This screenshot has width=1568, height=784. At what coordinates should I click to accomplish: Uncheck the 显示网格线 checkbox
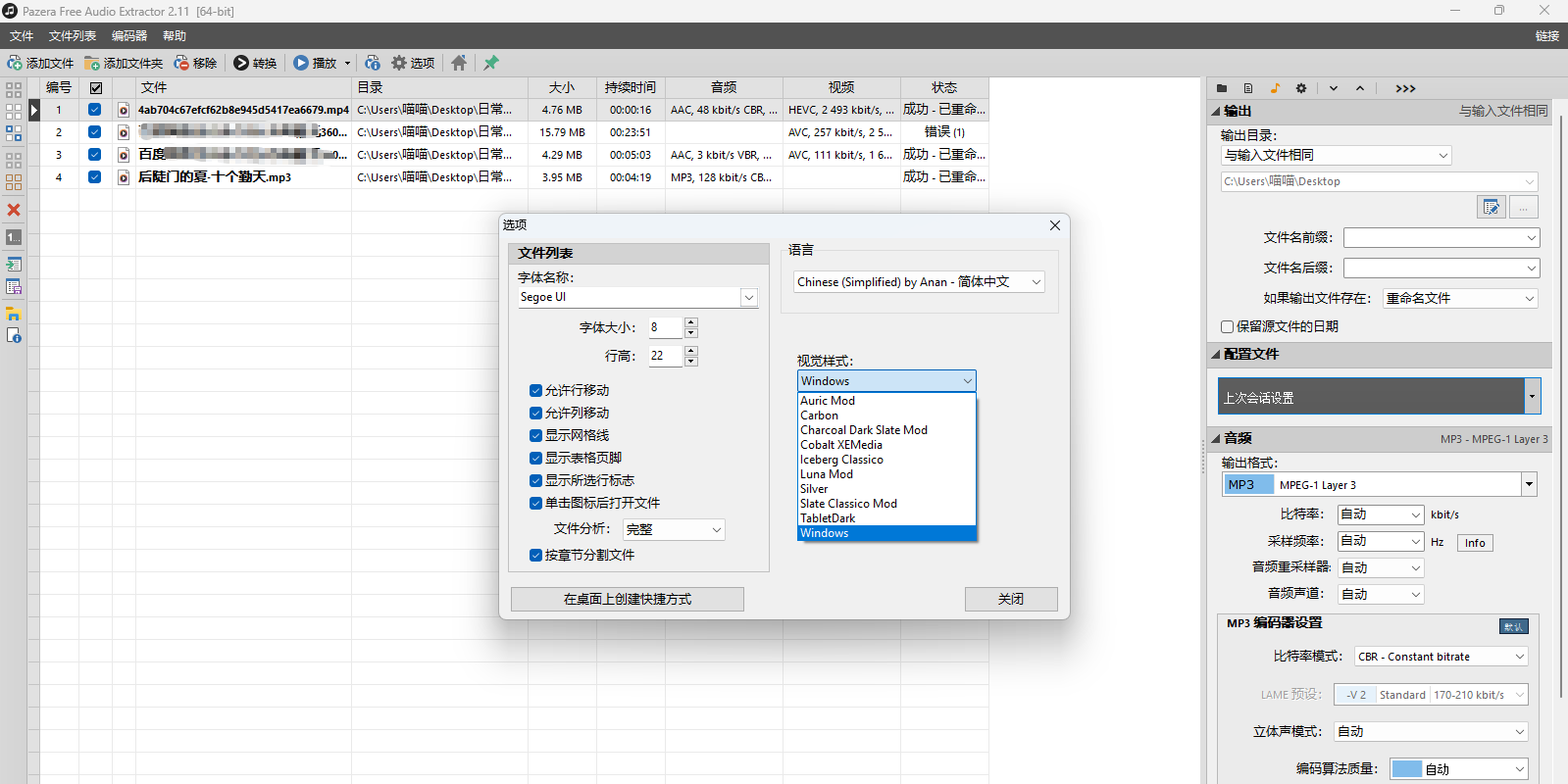tap(535, 435)
